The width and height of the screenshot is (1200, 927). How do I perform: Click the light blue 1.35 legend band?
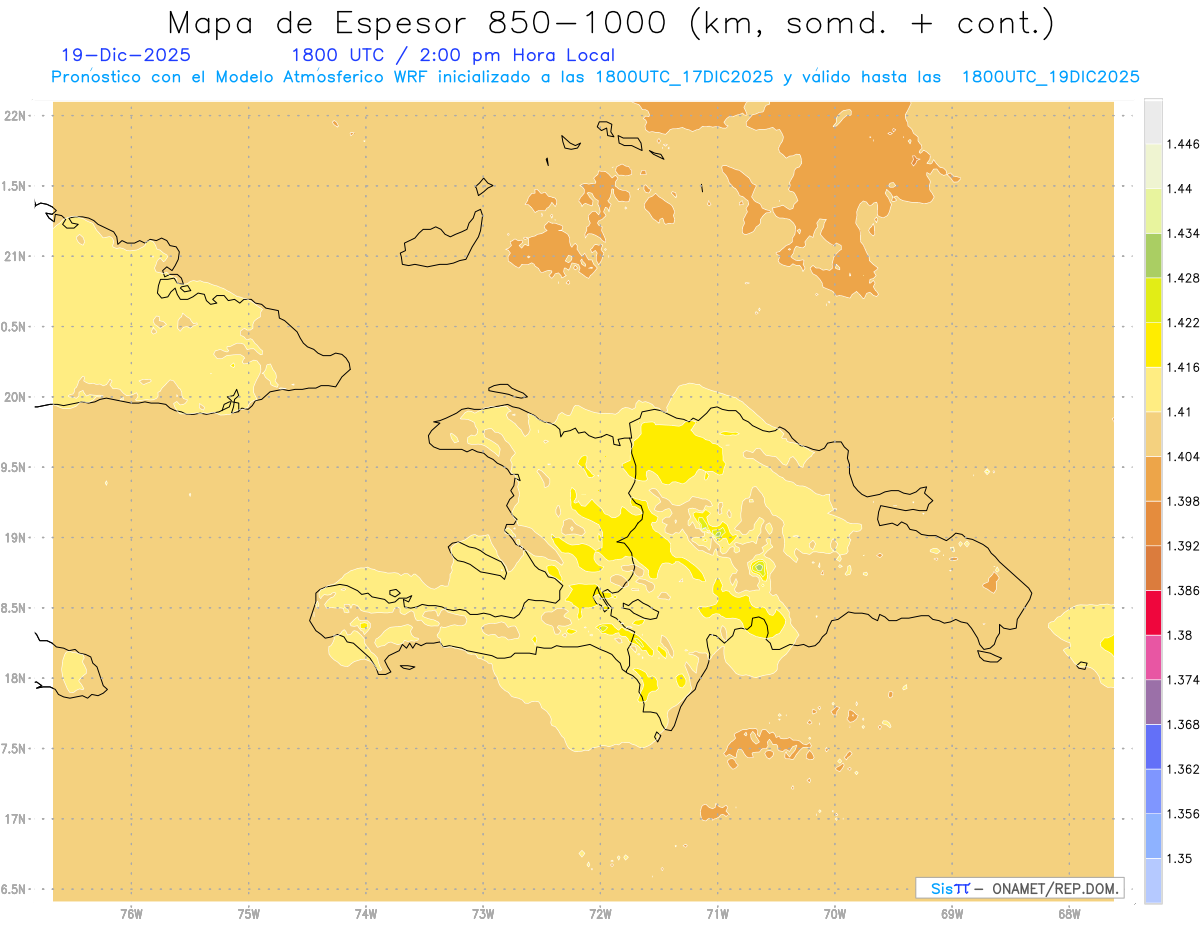(x=1153, y=880)
